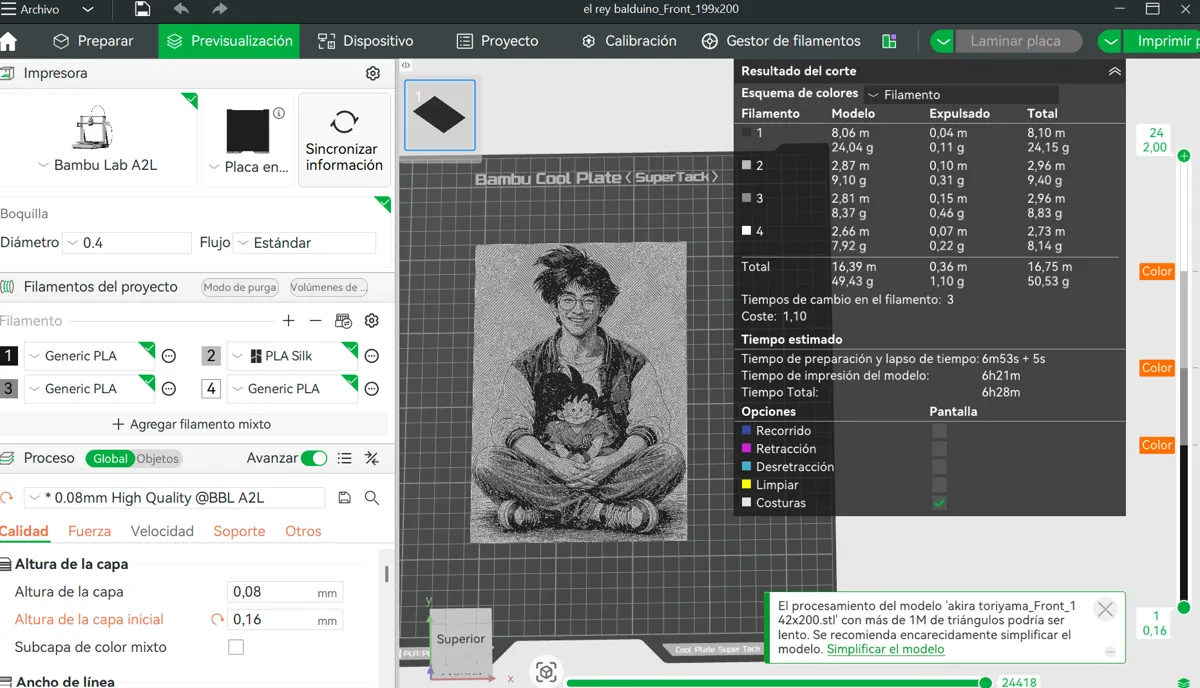
Task: Search process settings magnifier icon
Action: point(372,498)
